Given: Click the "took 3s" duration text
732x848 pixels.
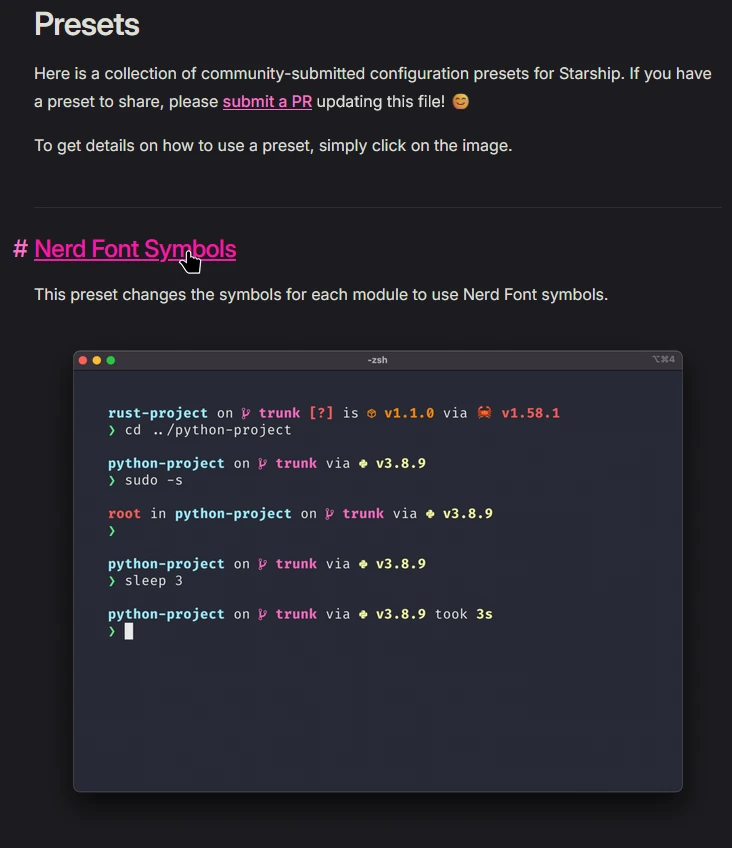Looking at the screenshot, I should [x=463, y=614].
